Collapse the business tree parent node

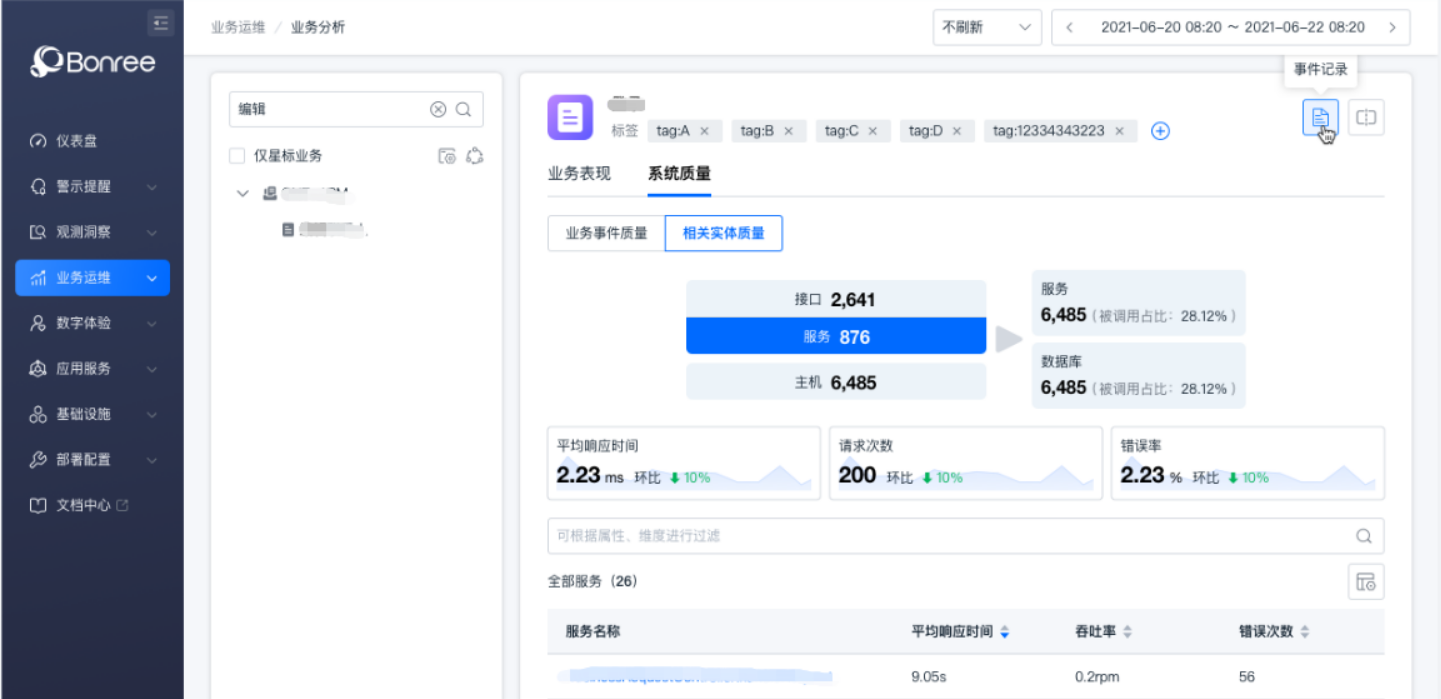242,193
